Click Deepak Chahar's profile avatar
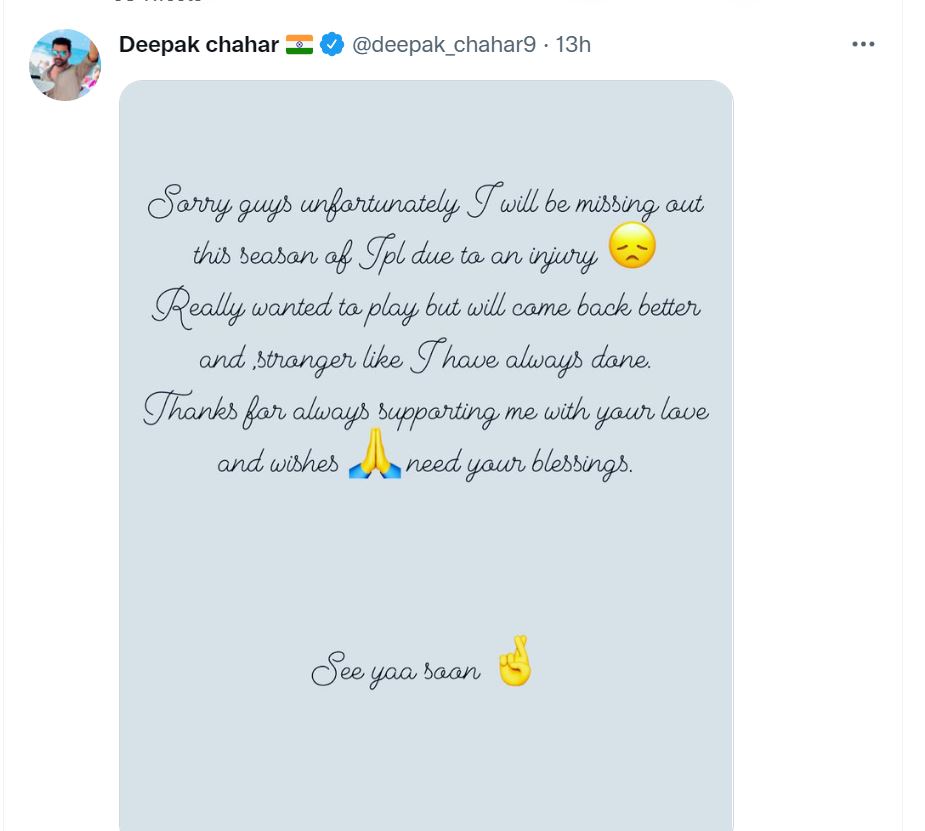Viewport: 925px width, 831px height. 65,65
